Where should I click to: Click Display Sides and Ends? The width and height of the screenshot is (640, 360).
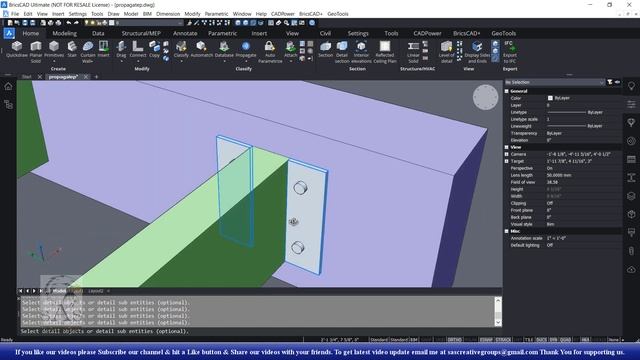pyautogui.click(x=477, y=51)
